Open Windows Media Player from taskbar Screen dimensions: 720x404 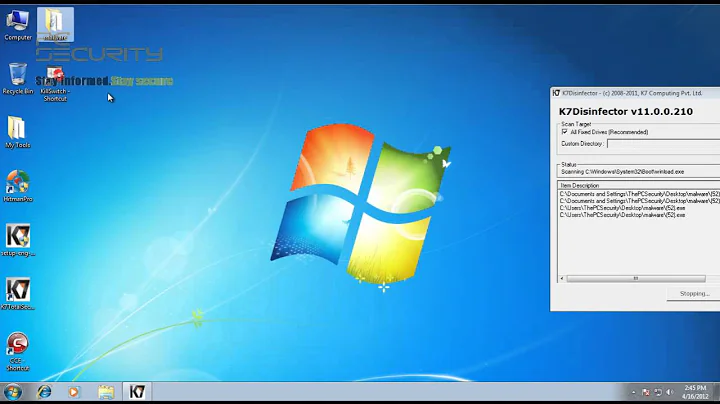pos(73,392)
